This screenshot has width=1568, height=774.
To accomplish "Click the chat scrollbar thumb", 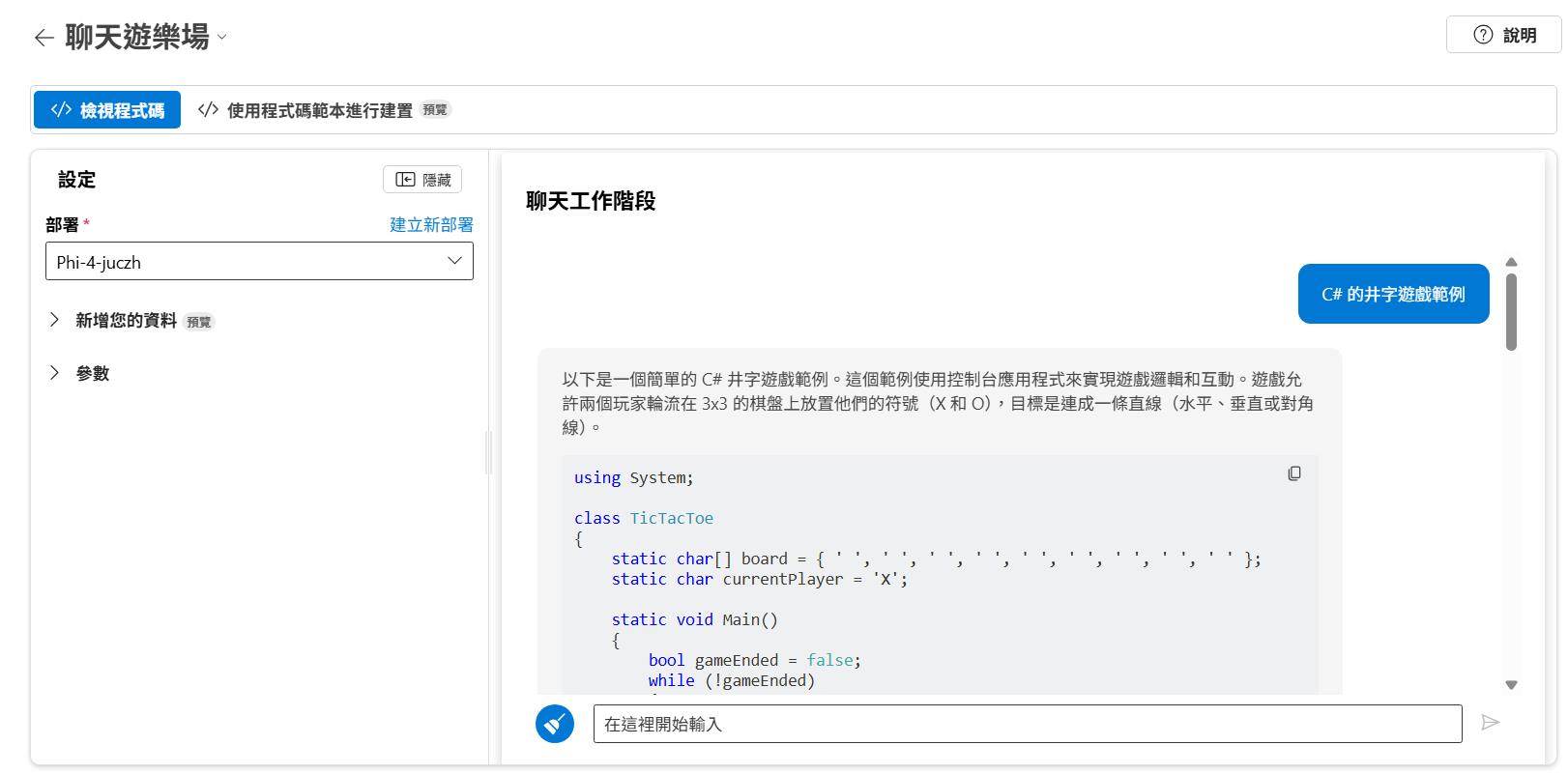I will click(1511, 311).
